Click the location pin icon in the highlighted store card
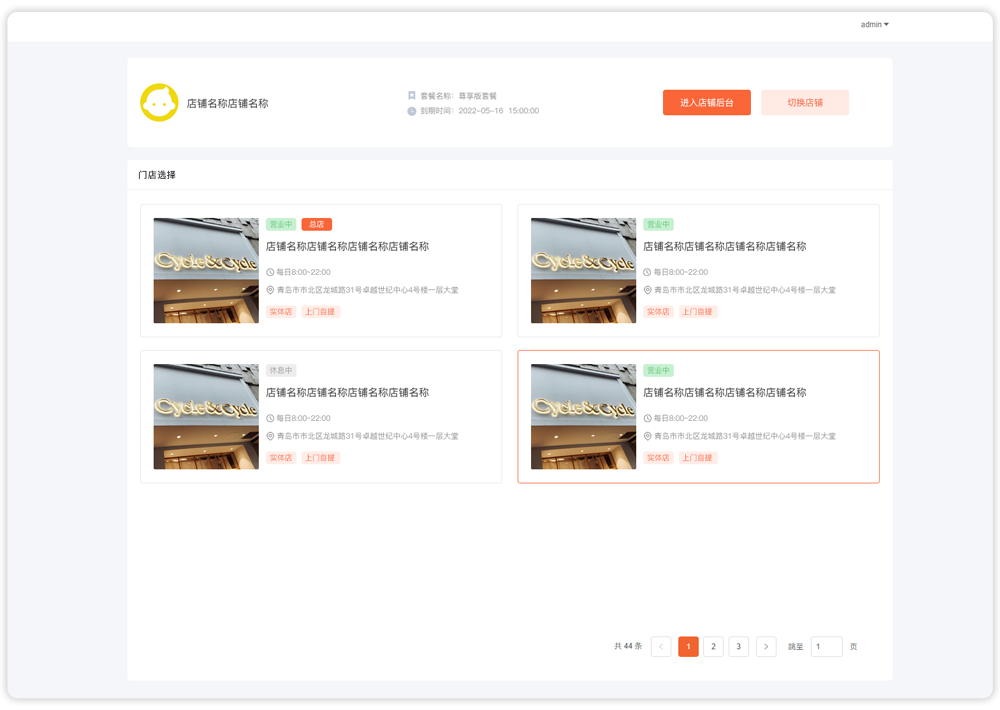This screenshot has width=1000, height=710. pos(647,436)
